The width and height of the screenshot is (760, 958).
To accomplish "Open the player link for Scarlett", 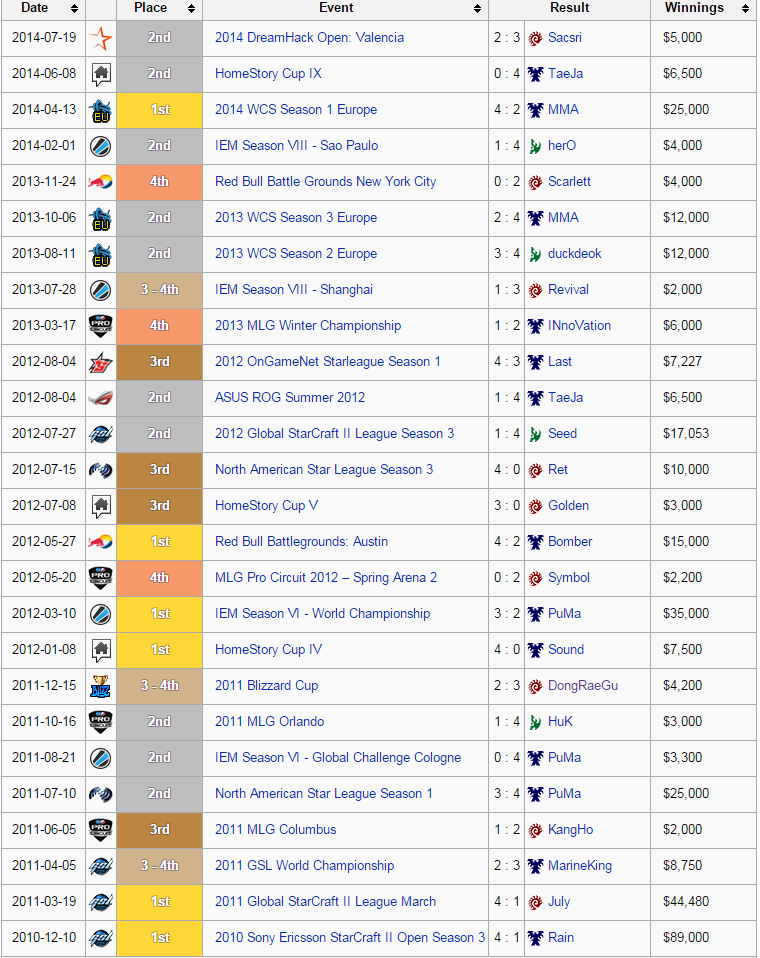I will 569,181.
